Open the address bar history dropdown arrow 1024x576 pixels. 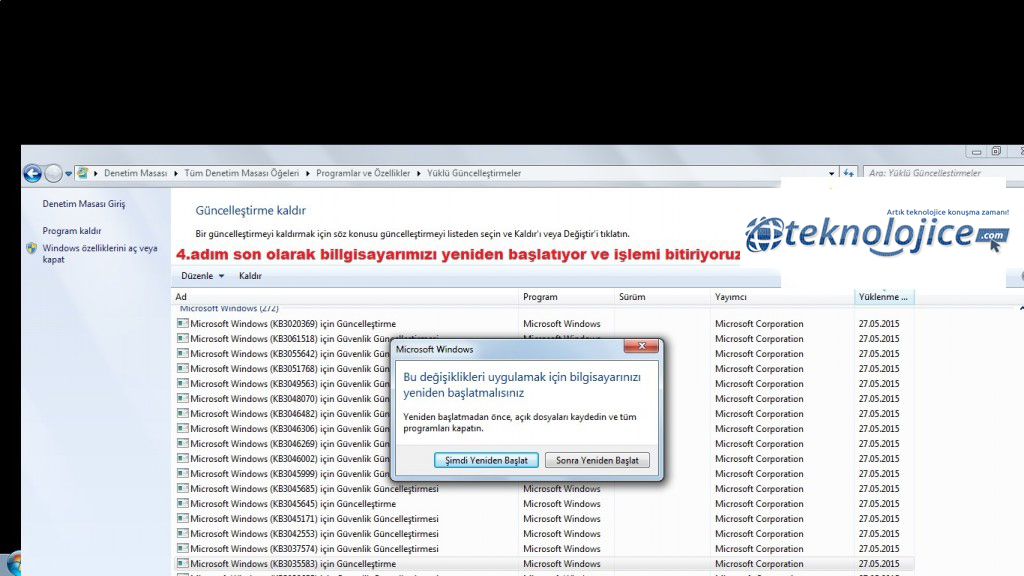(x=831, y=173)
